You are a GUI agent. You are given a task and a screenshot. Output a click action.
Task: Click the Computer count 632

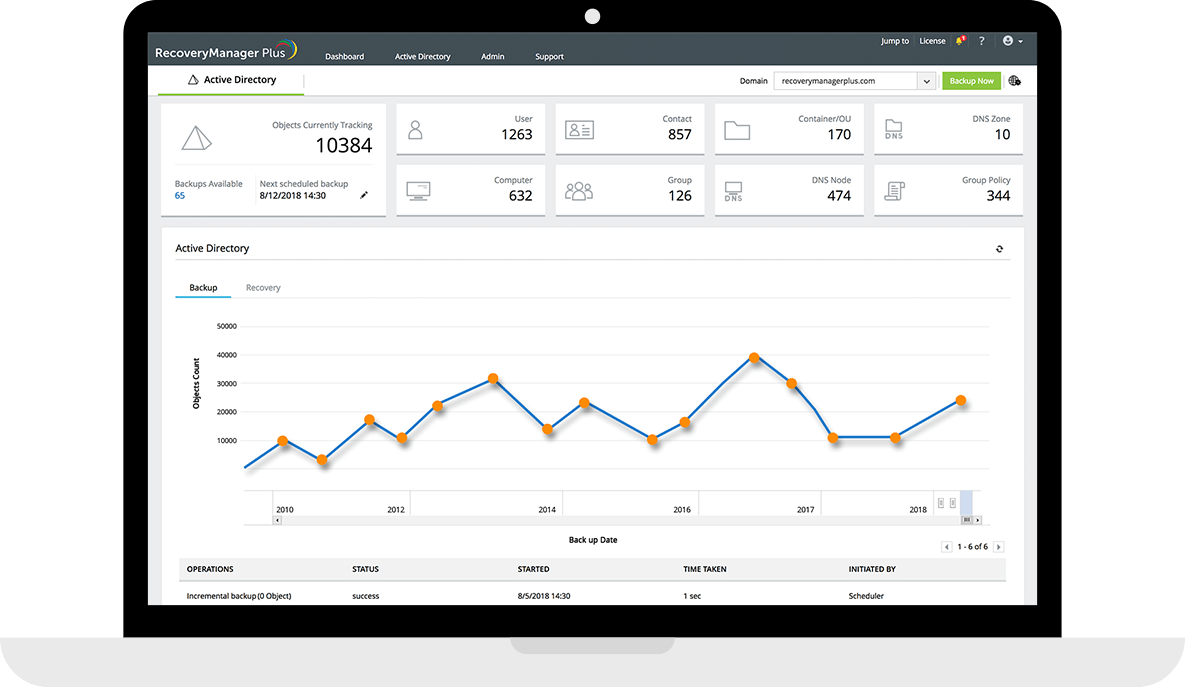[520, 196]
